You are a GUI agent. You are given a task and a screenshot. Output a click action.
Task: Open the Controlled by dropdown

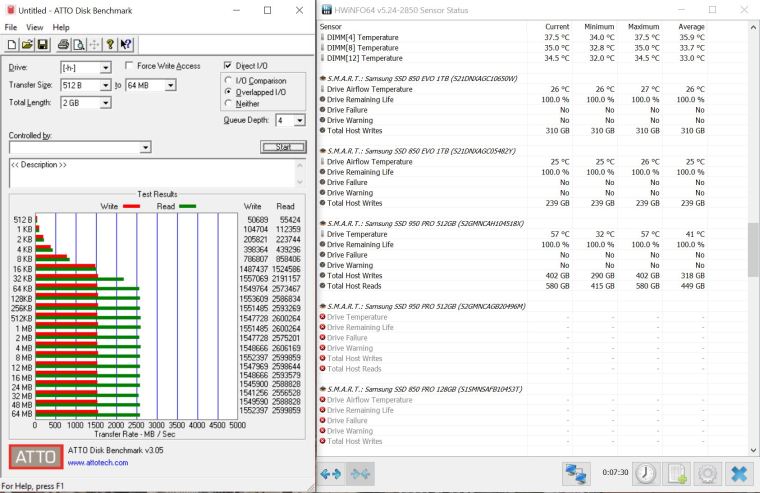tap(145, 147)
